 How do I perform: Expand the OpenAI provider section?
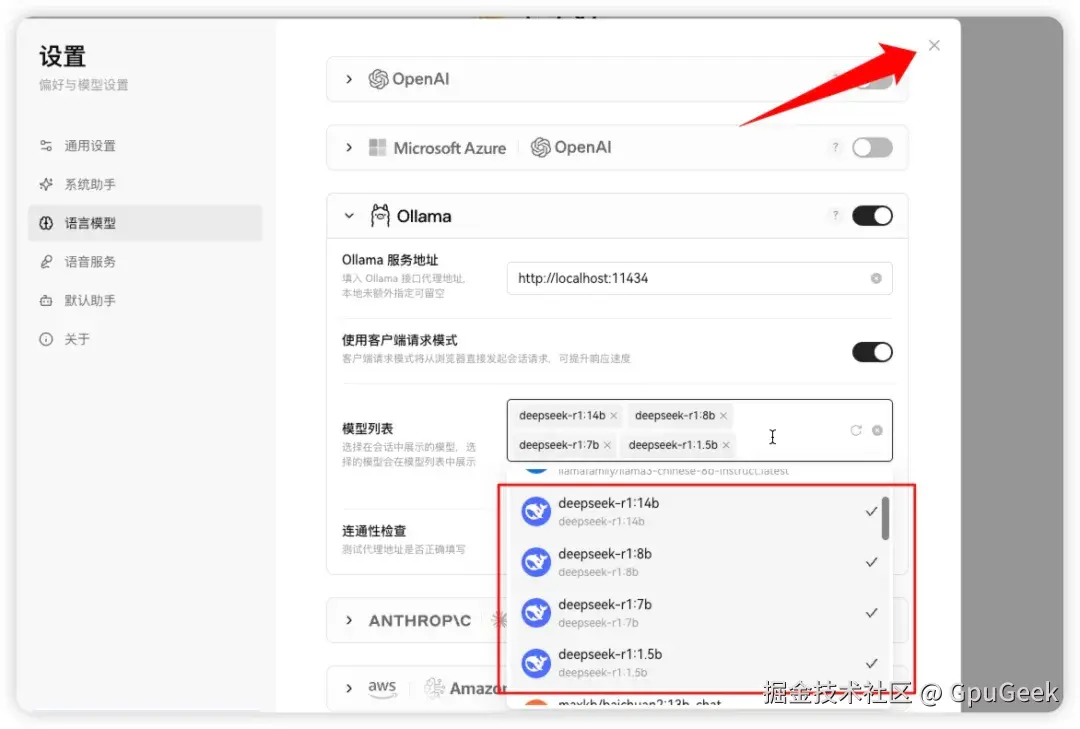349,79
